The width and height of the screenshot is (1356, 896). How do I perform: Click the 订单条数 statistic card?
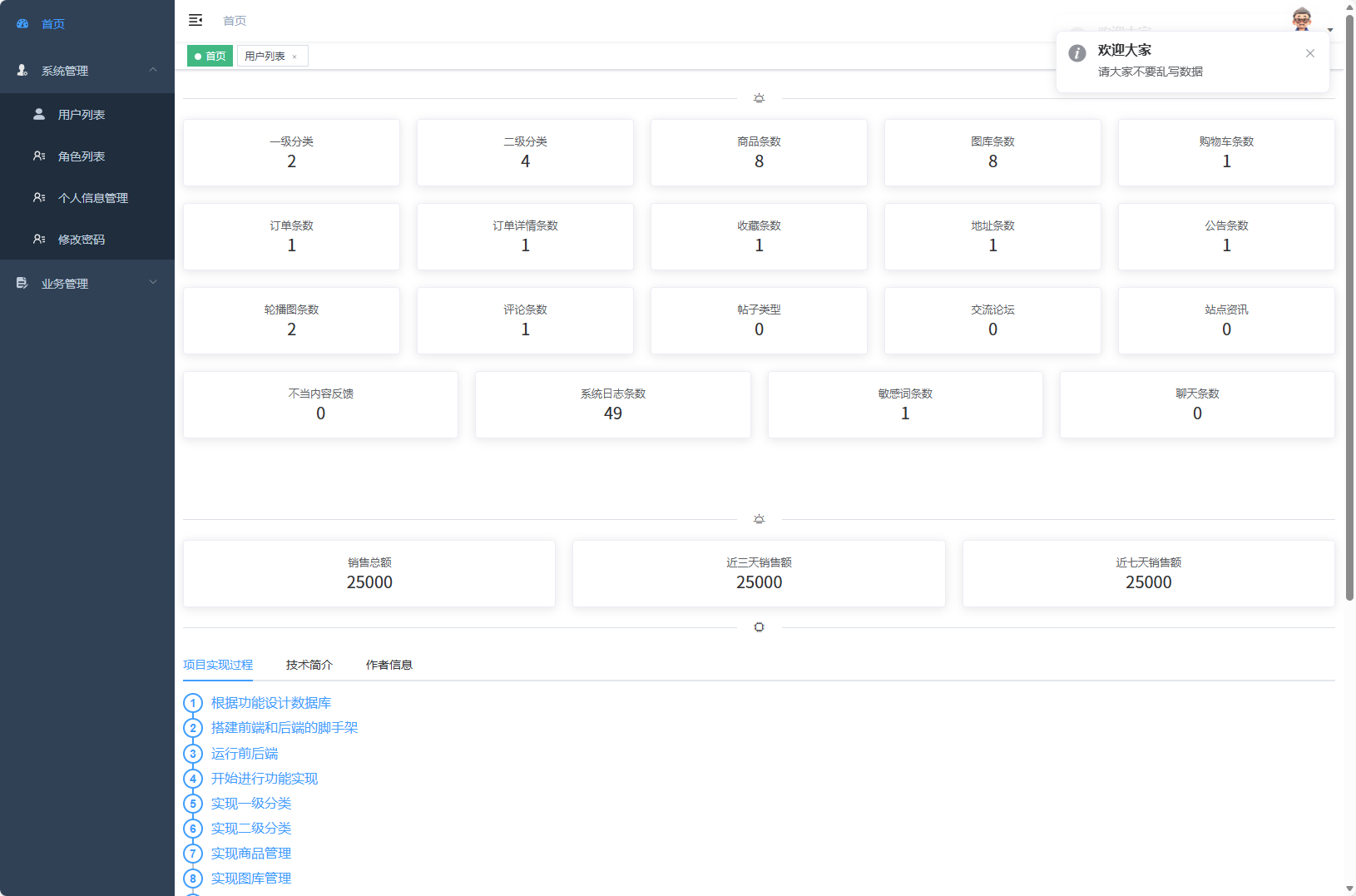tap(291, 236)
